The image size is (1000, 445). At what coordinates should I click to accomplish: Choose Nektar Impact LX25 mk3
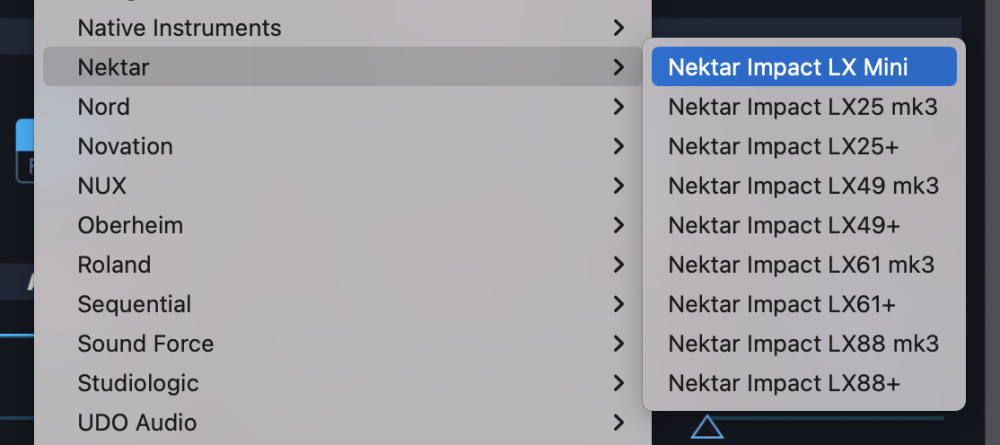(x=803, y=107)
